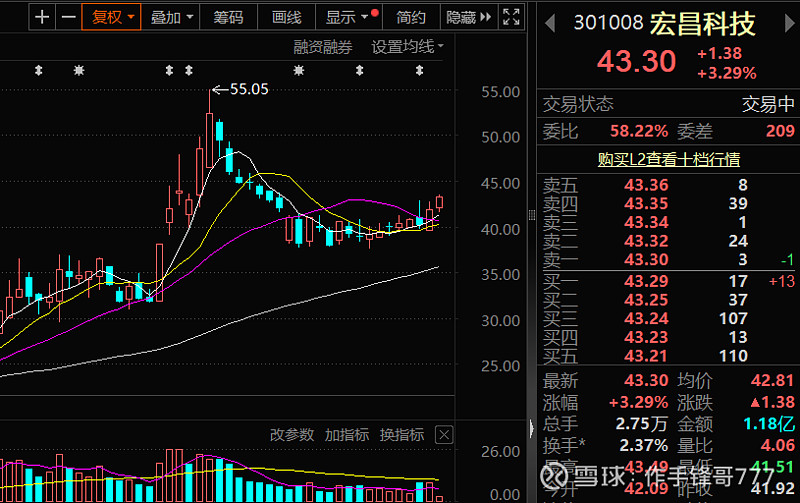Click 换指标 to change the indicator

402,435
